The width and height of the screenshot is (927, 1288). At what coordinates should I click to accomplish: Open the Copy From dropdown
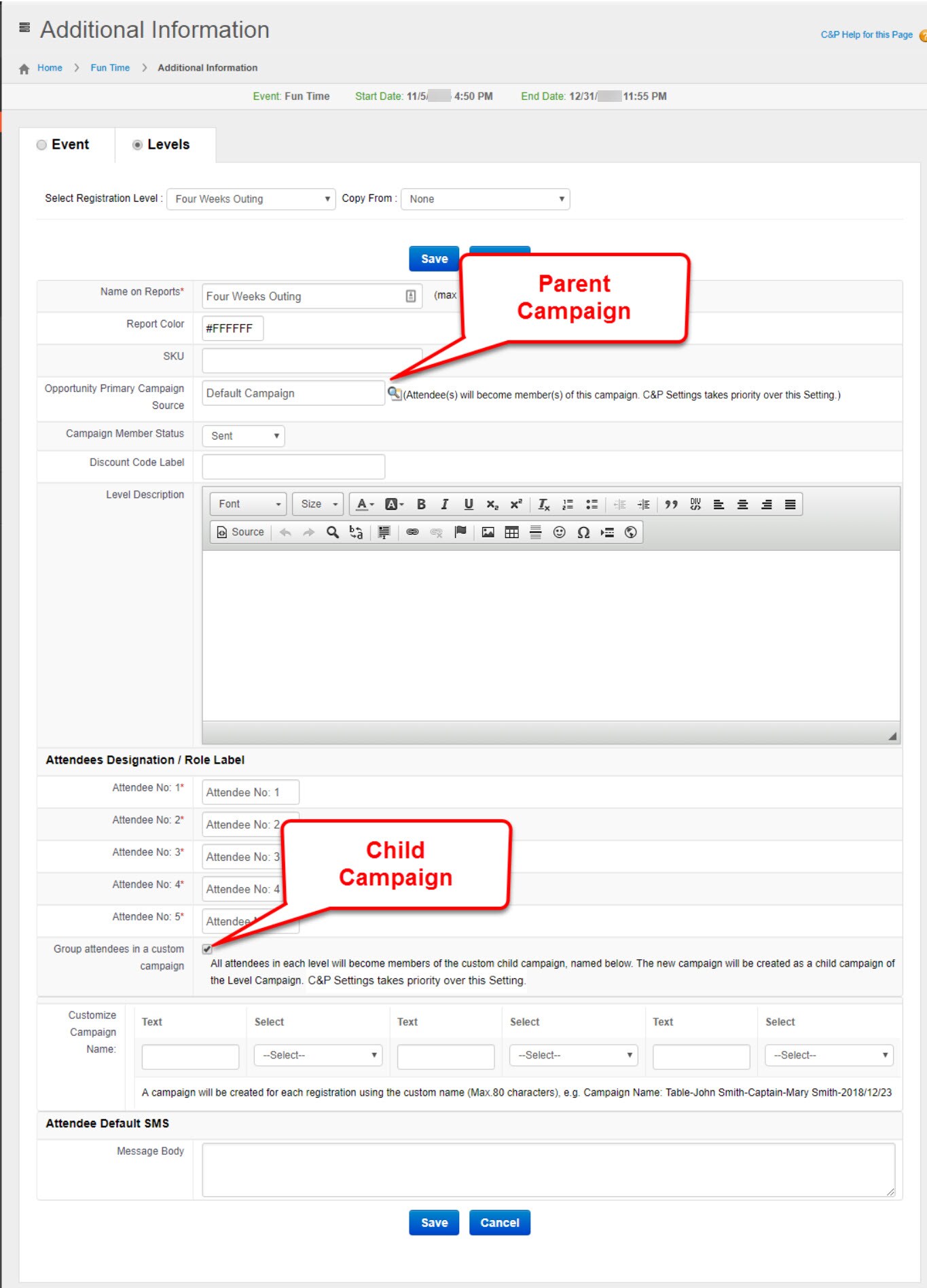486,199
